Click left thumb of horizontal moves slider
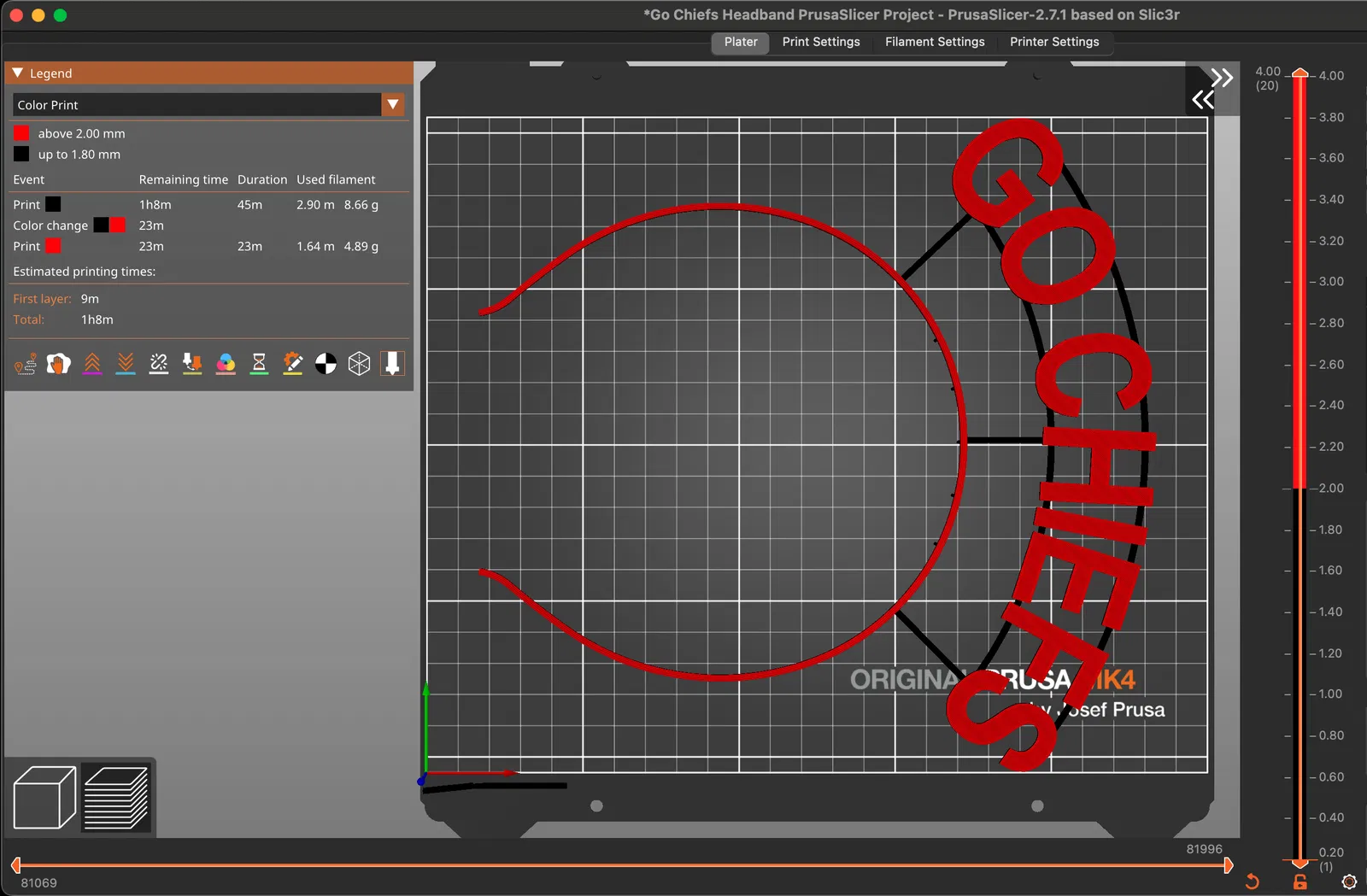This screenshot has height=896, width=1367. [15, 865]
